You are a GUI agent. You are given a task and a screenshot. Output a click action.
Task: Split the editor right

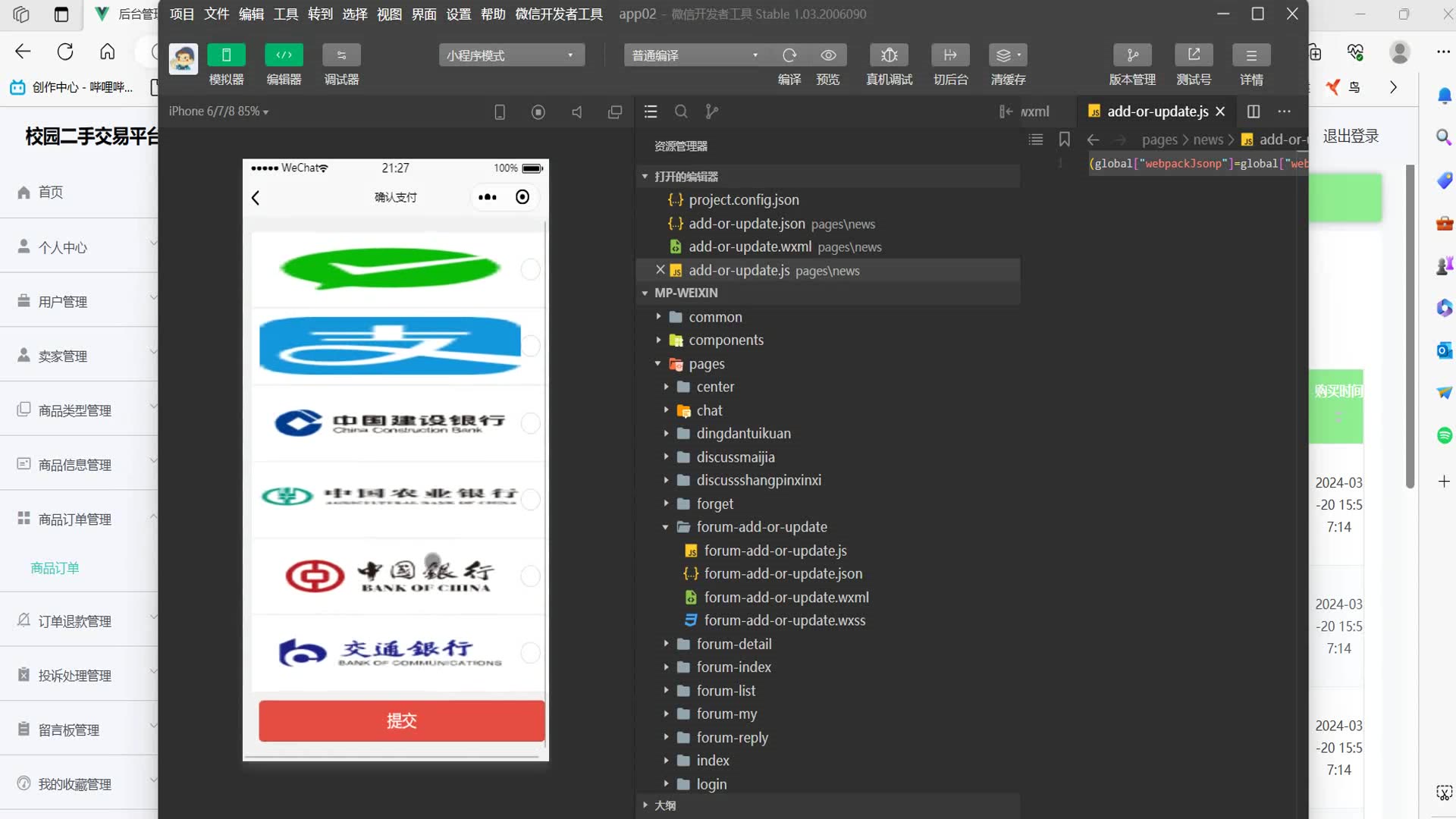[x=1254, y=111]
